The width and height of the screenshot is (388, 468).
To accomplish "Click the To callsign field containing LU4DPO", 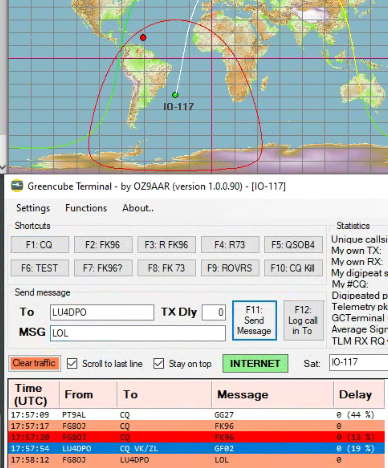I will pyautogui.click(x=102, y=312).
